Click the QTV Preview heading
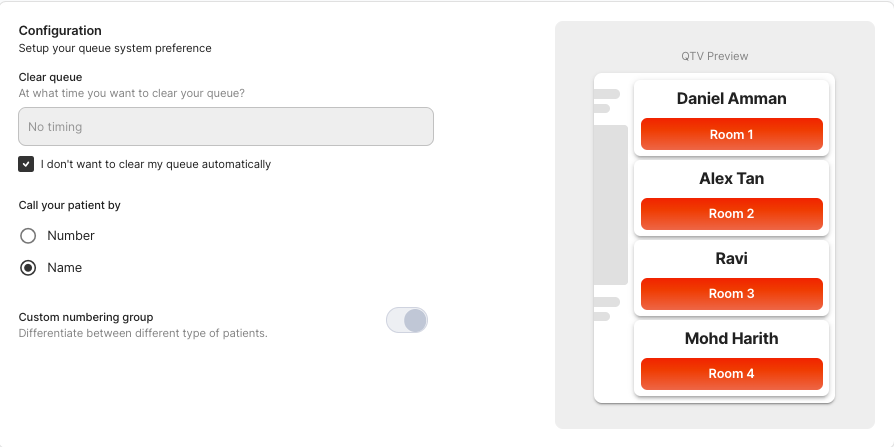The image size is (894, 447). click(714, 56)
